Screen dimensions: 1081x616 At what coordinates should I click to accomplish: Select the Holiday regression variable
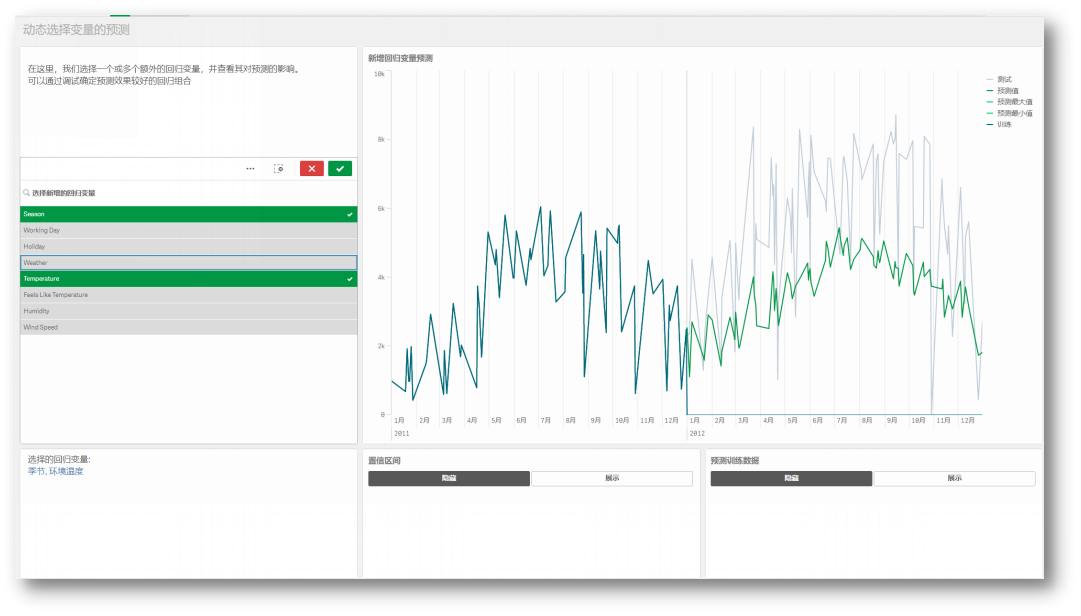(x=189, y=247)
